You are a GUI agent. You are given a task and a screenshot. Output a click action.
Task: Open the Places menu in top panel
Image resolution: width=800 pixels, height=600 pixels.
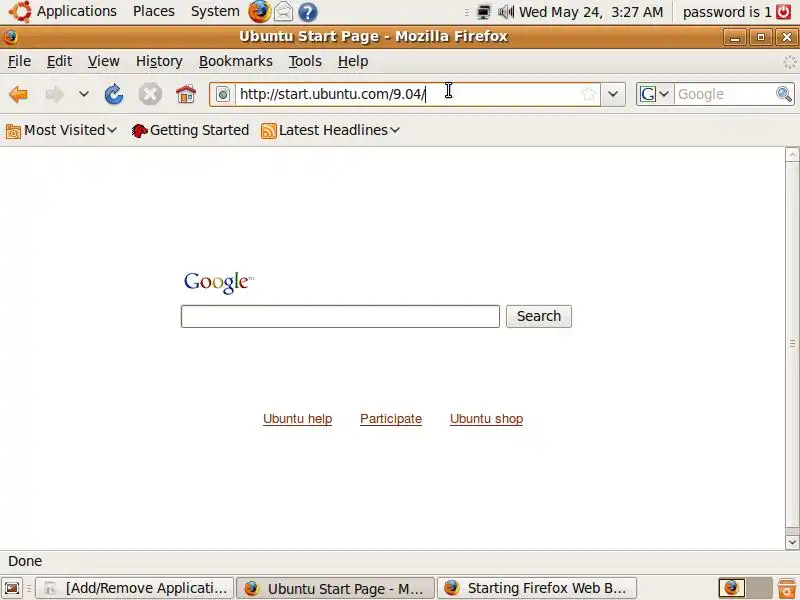[x=154, y=11]
